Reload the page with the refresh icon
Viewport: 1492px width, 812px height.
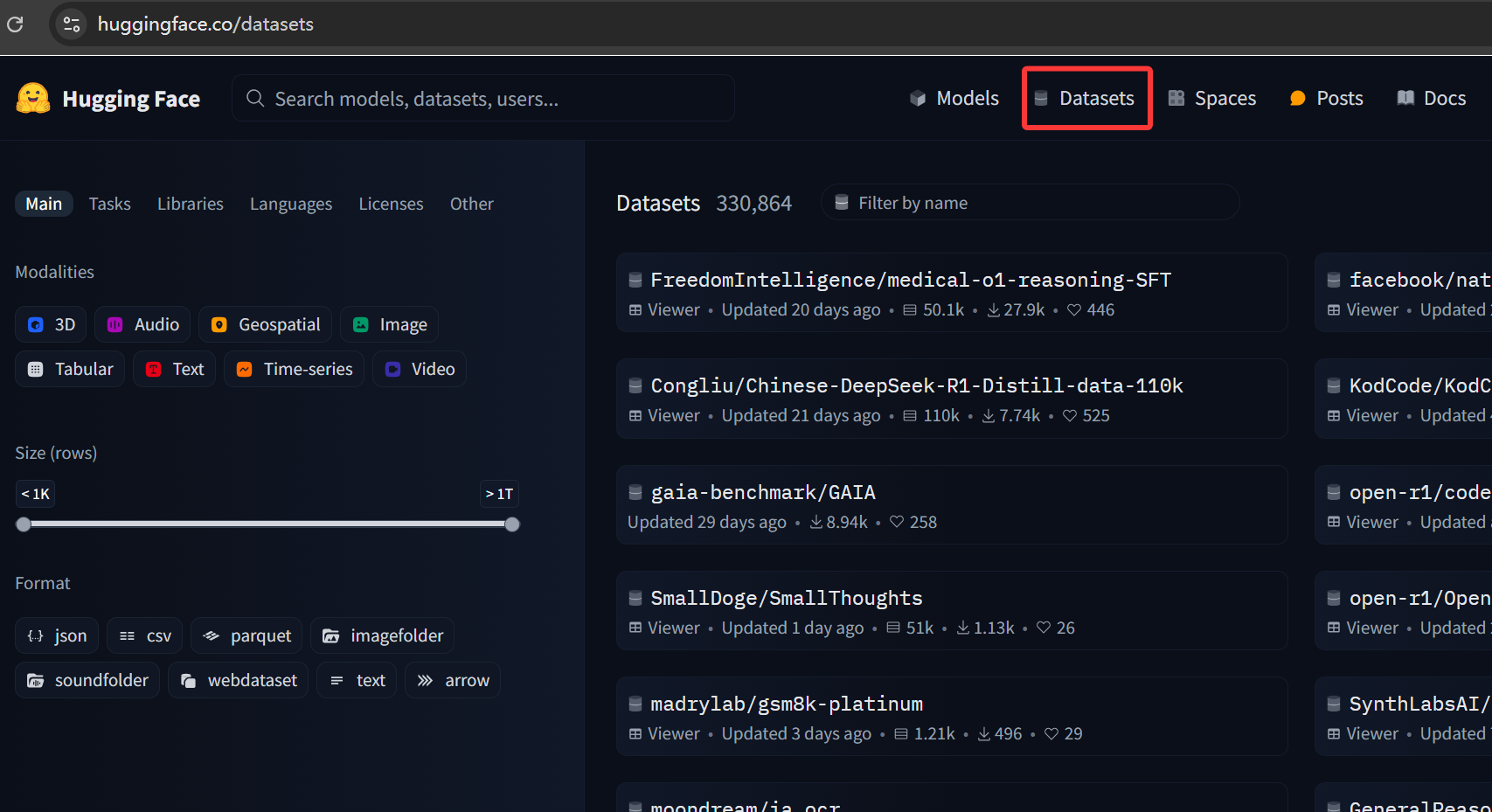[15, 24]
